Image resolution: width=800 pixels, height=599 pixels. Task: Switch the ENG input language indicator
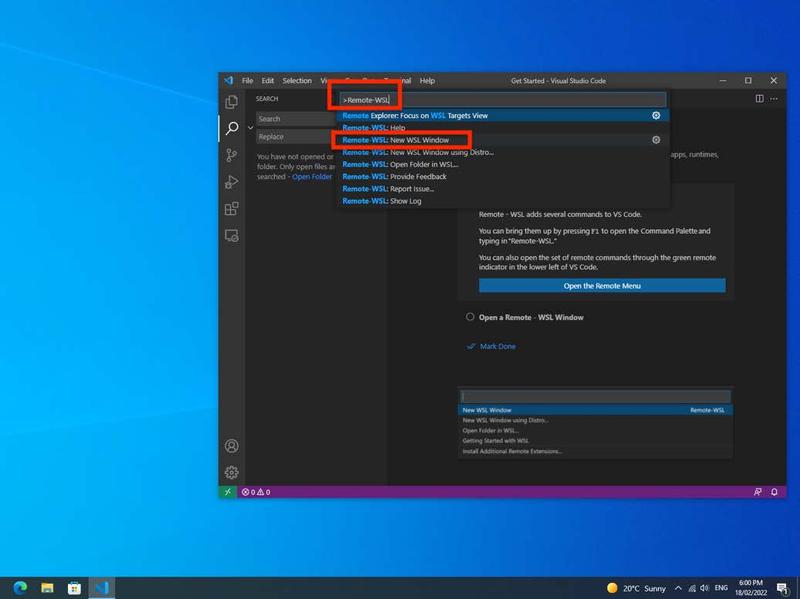click(721, 588)
